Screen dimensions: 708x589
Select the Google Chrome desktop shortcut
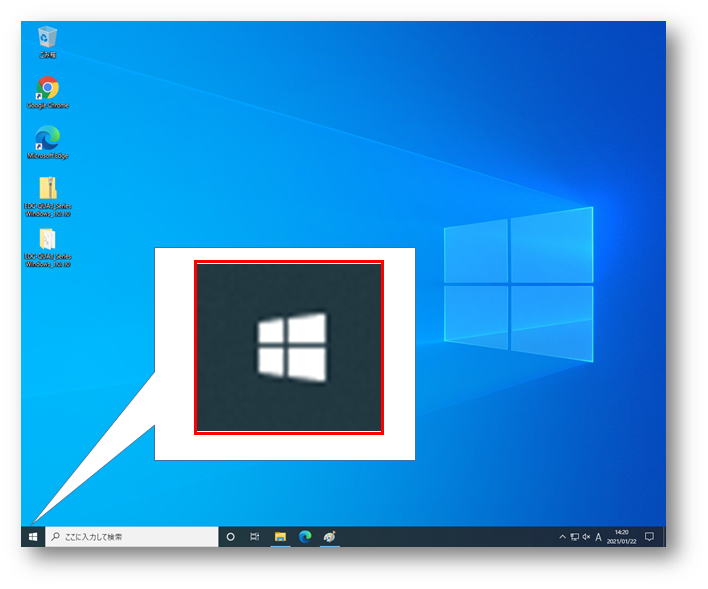47,93
